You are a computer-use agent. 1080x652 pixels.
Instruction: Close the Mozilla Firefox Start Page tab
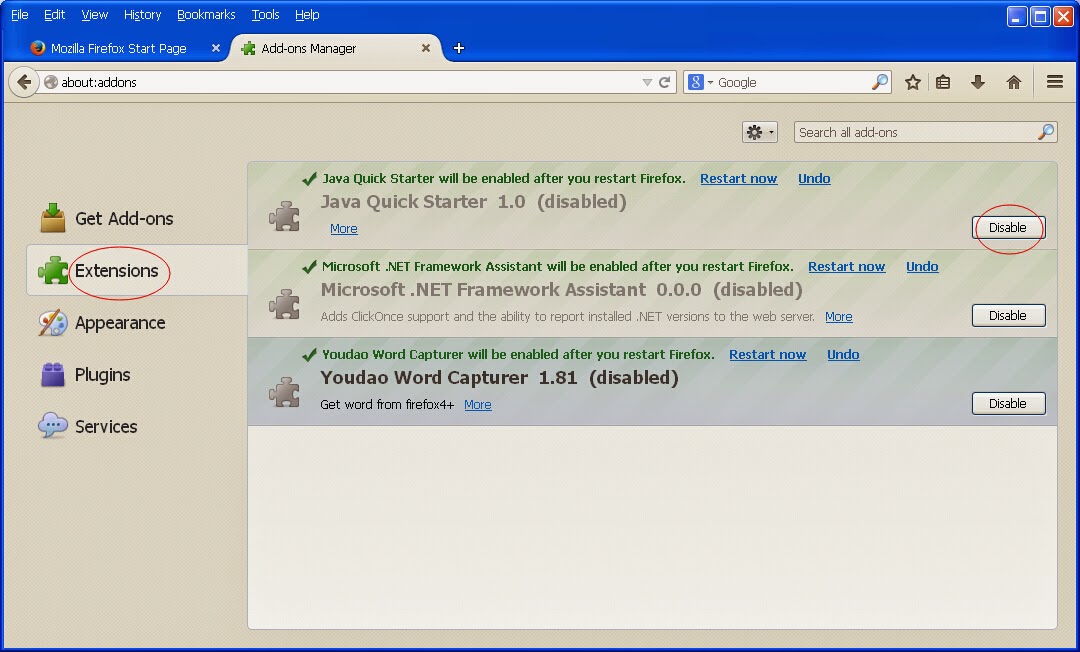click(216, 48)
